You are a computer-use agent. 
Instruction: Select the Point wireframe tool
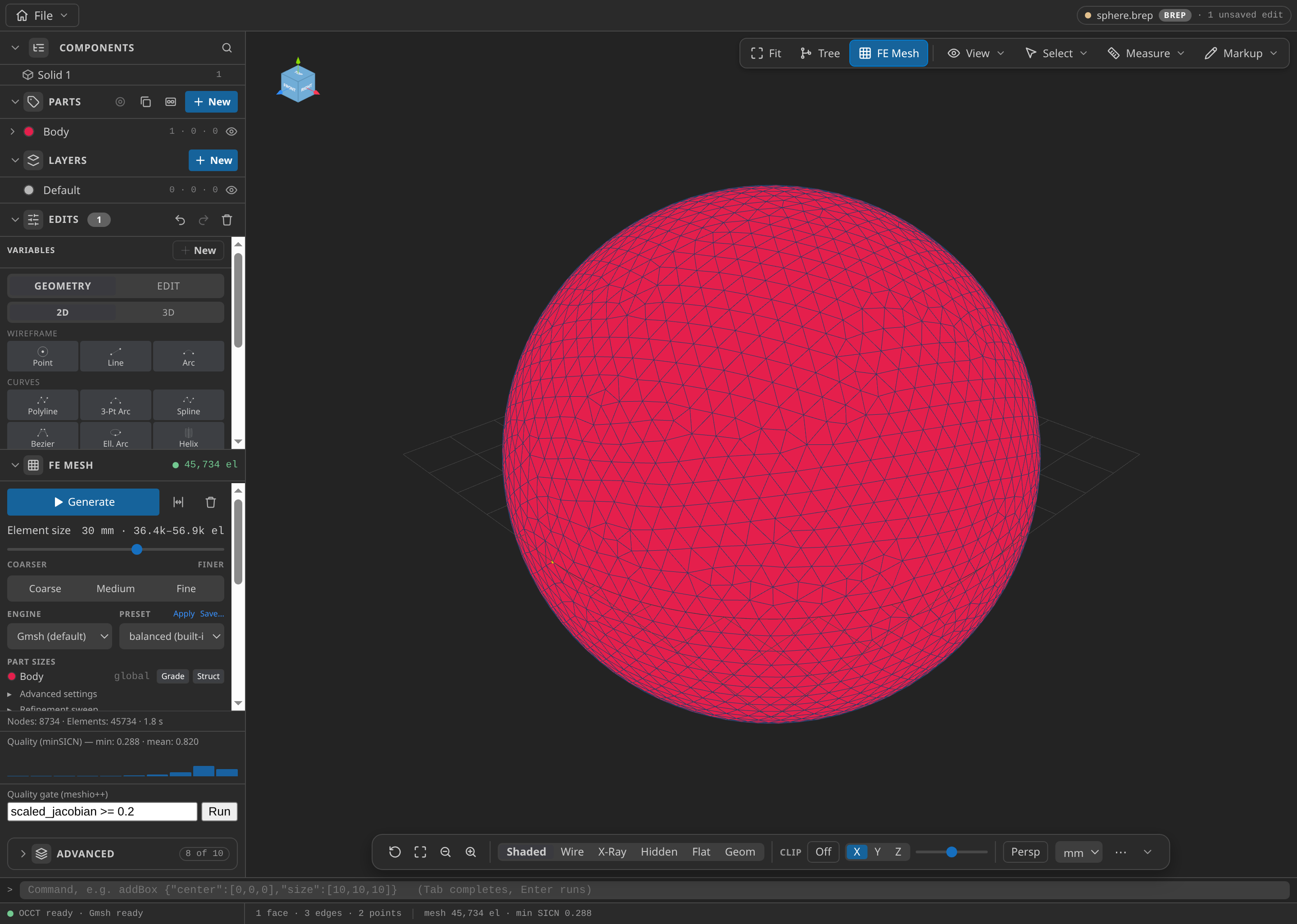[x=43, y=356]
